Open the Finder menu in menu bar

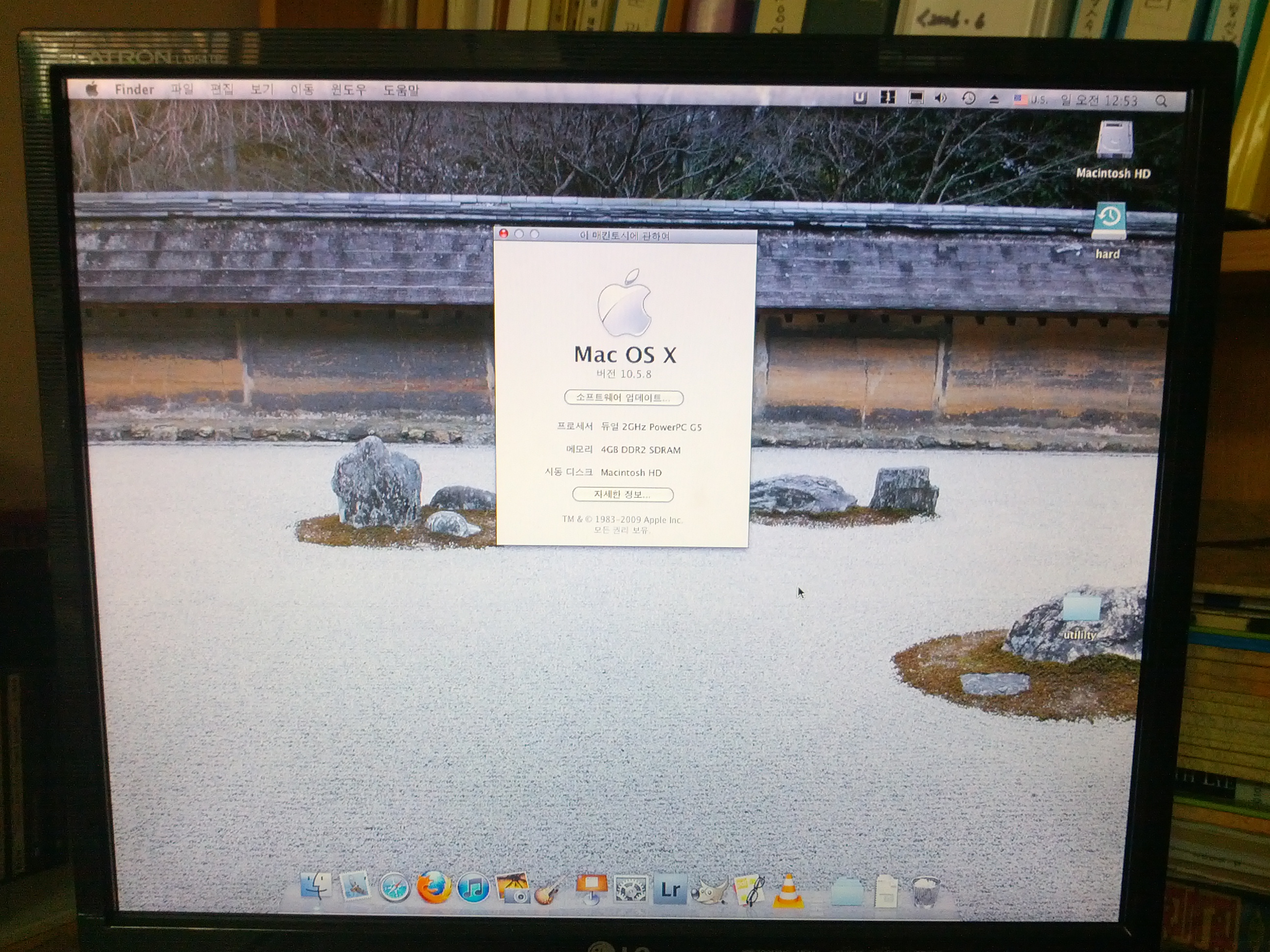[x=134, y=90]
